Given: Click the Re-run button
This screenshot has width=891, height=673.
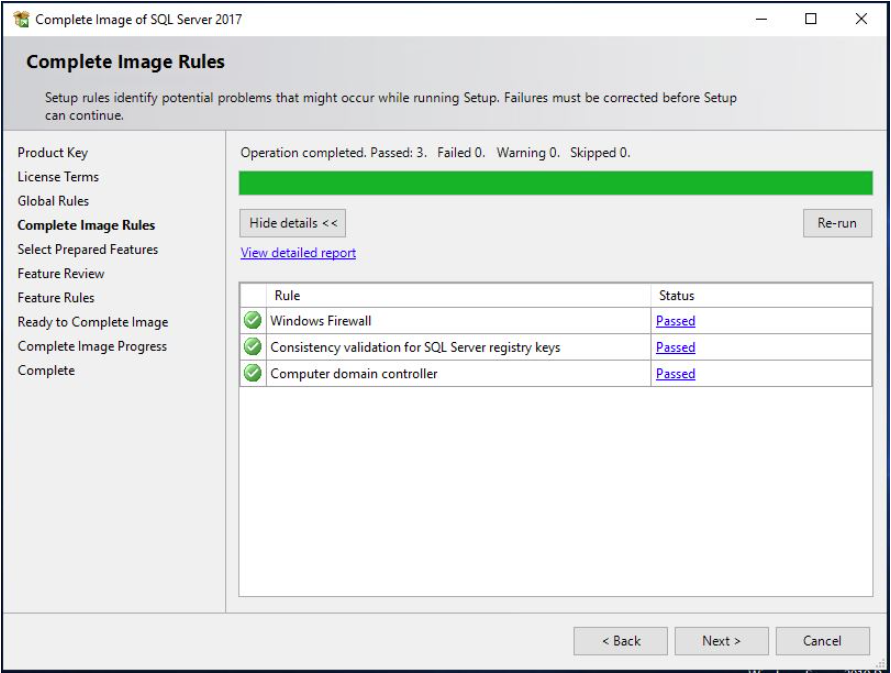Looking at the screenshot, I should pos(837,223).
